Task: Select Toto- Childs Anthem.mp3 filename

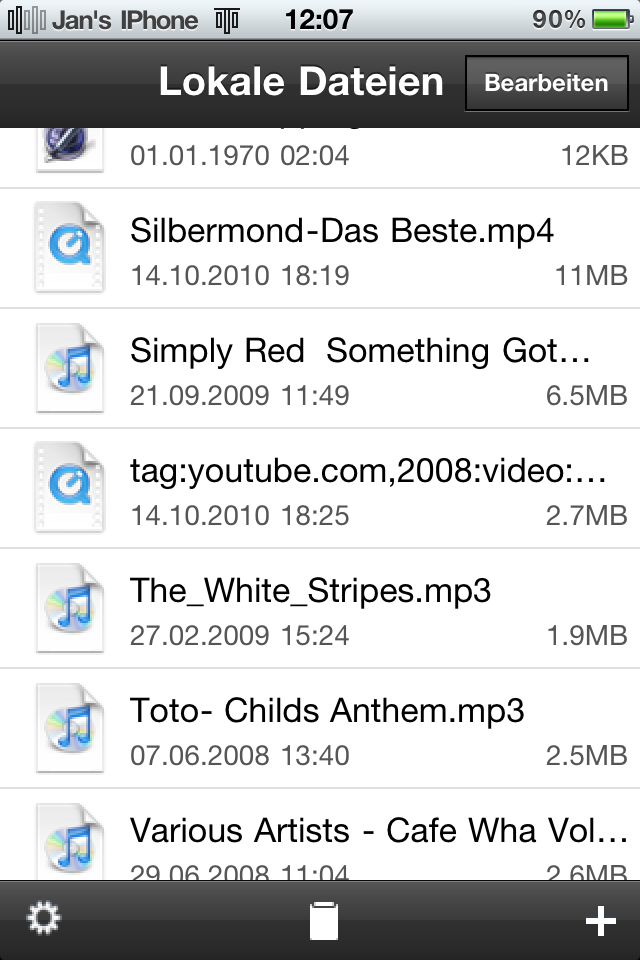Action: click(x=327, y=711)
